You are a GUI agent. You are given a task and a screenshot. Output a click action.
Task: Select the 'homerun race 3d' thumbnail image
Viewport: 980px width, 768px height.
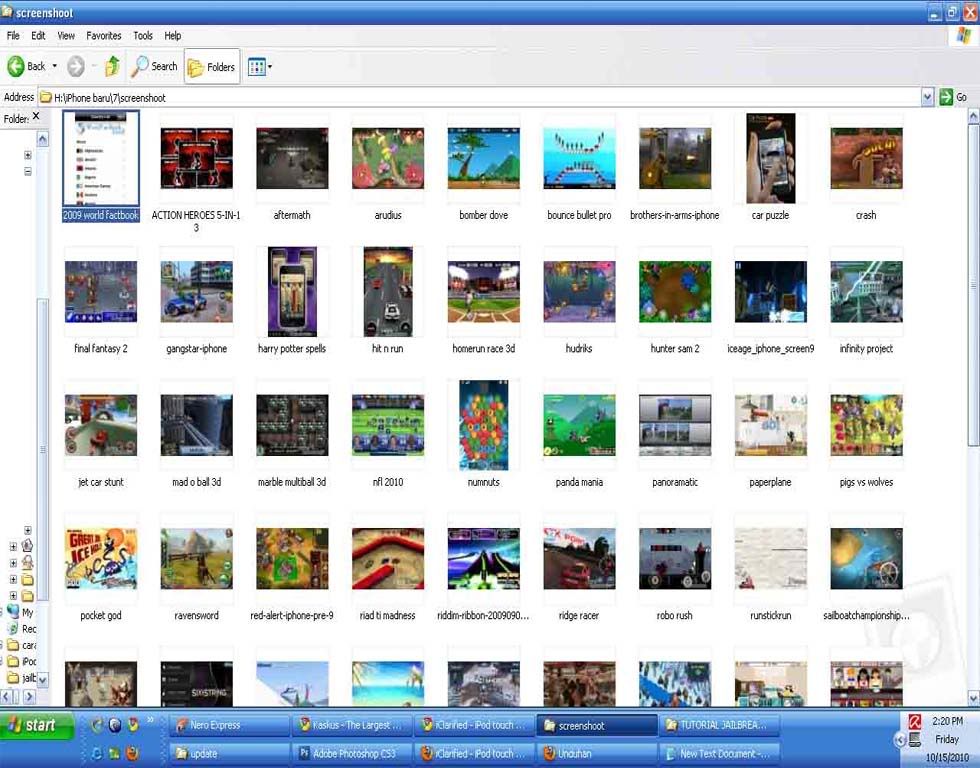(484, 292)
